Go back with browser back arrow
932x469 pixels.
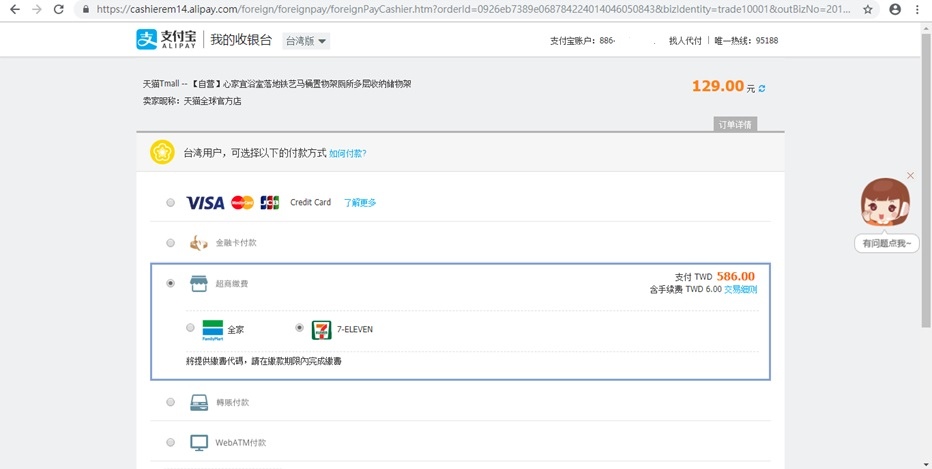(15, 10)
